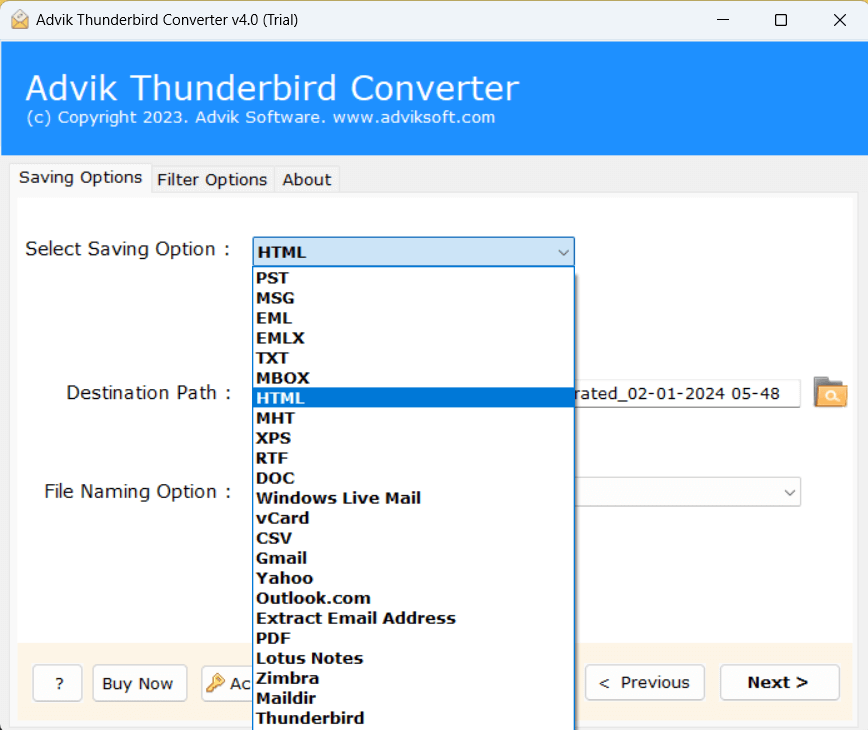Select Gmail as the saving option
The height and width of the screenshot is (730, 868).
coord(414,558)
